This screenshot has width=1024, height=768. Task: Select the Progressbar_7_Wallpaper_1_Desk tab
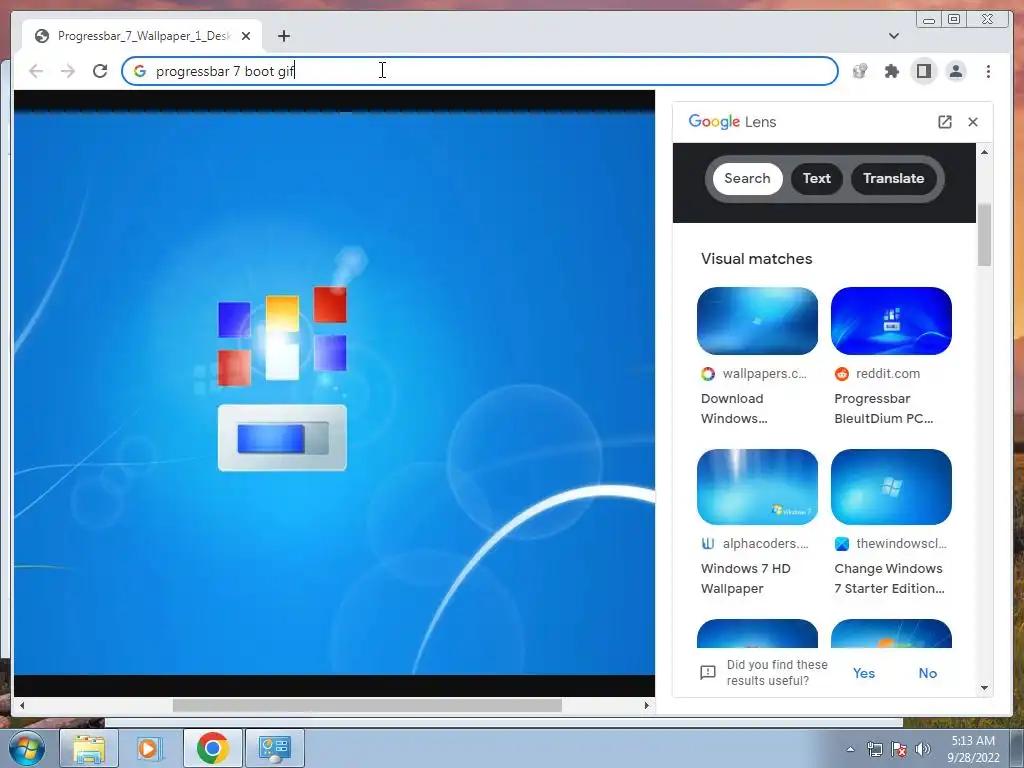click(142, 36)
